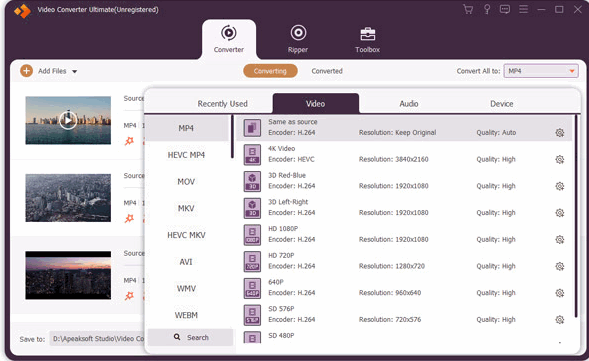Viewport: 589px width, 361px height.
Task: Click the 3D Red-Blue format icon
Action: [252, 181]
